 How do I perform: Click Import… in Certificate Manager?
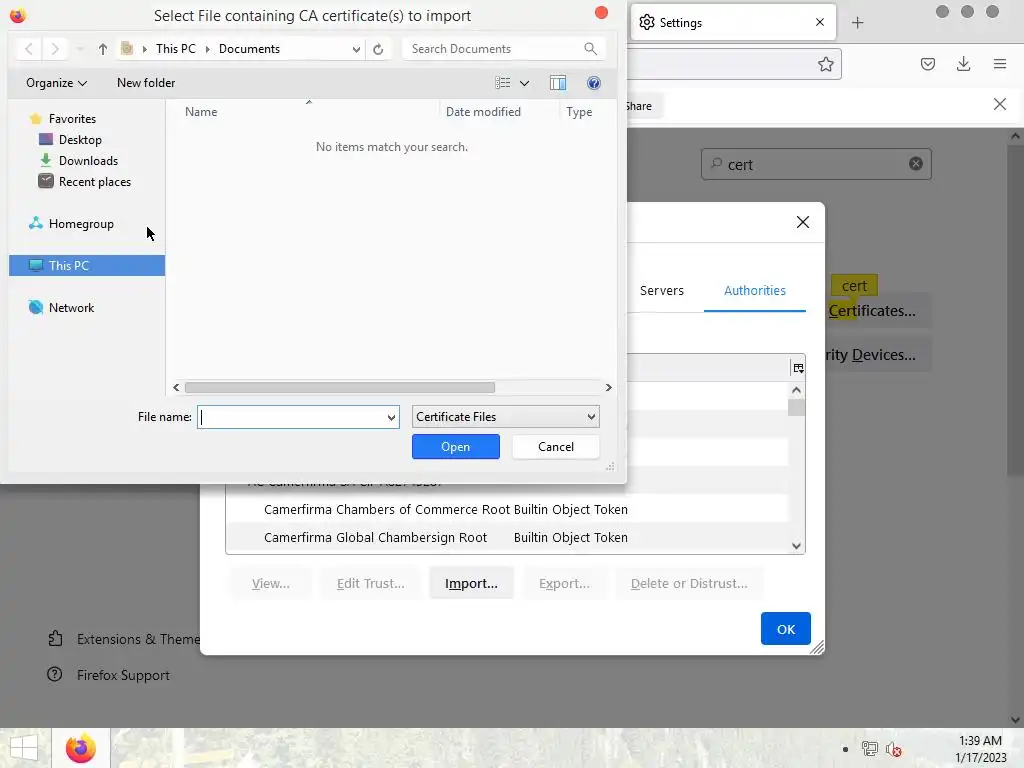(471, 583)
